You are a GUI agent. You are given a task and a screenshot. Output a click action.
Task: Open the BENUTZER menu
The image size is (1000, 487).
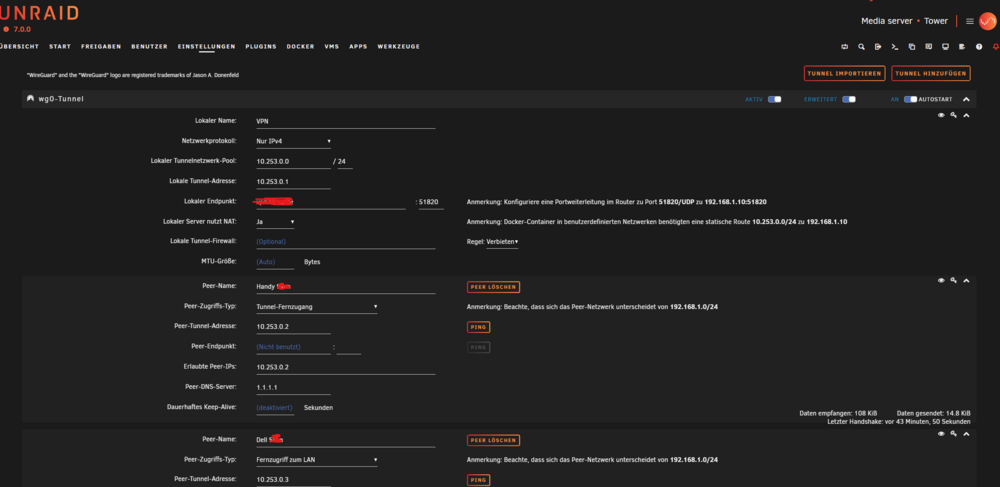point(149,47)
